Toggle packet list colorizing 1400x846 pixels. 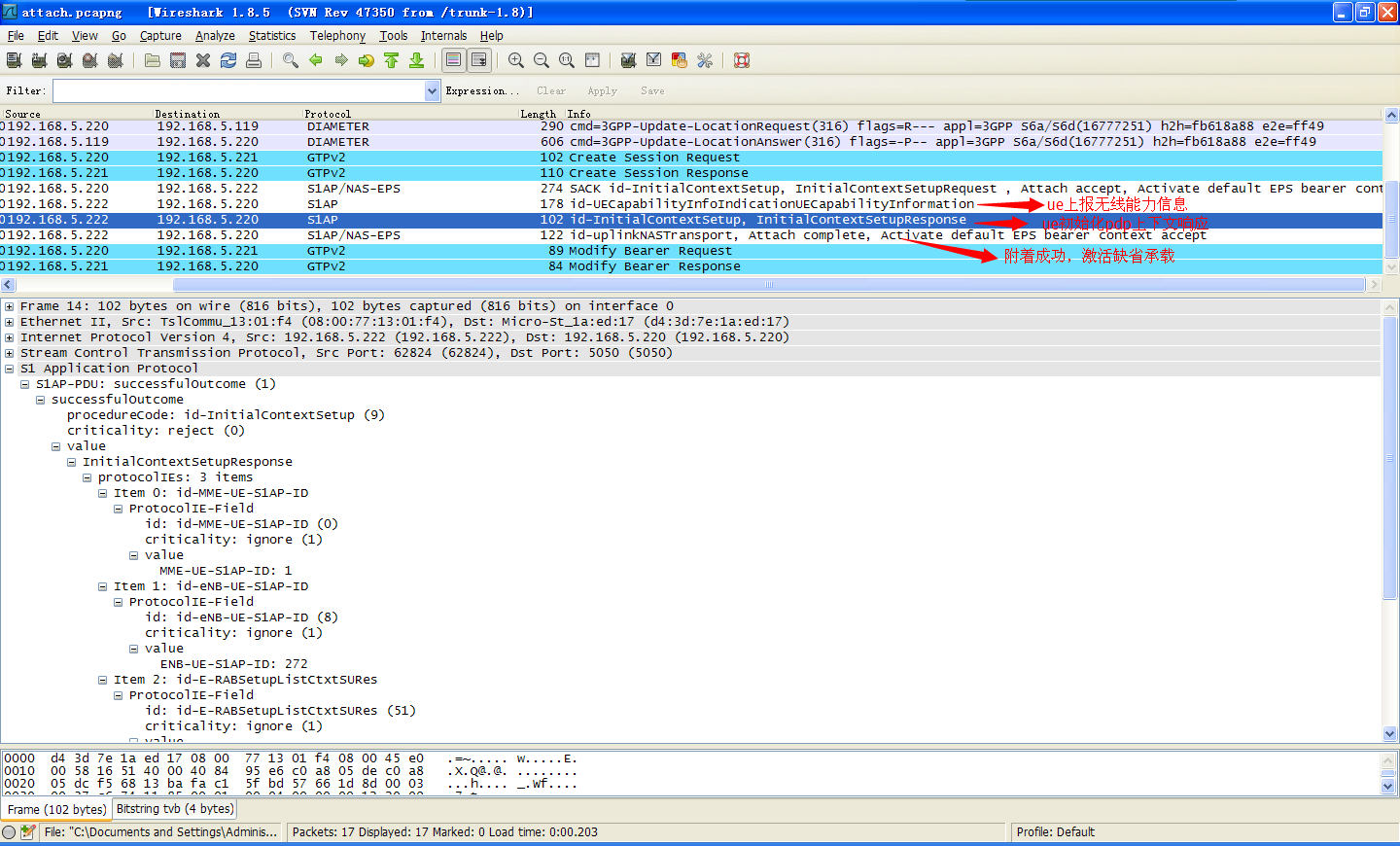[x=454, y=60]
